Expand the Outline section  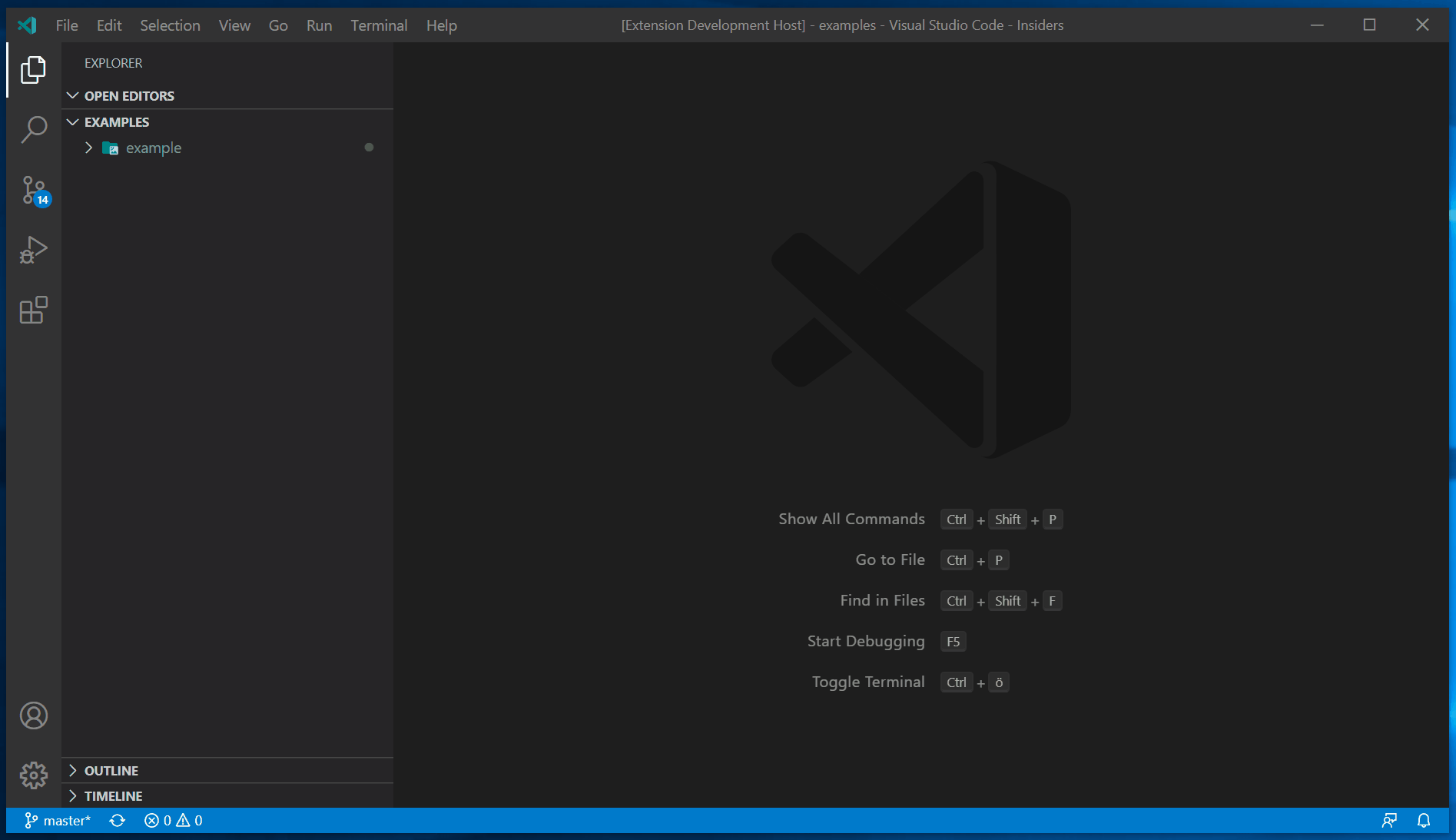73,770
